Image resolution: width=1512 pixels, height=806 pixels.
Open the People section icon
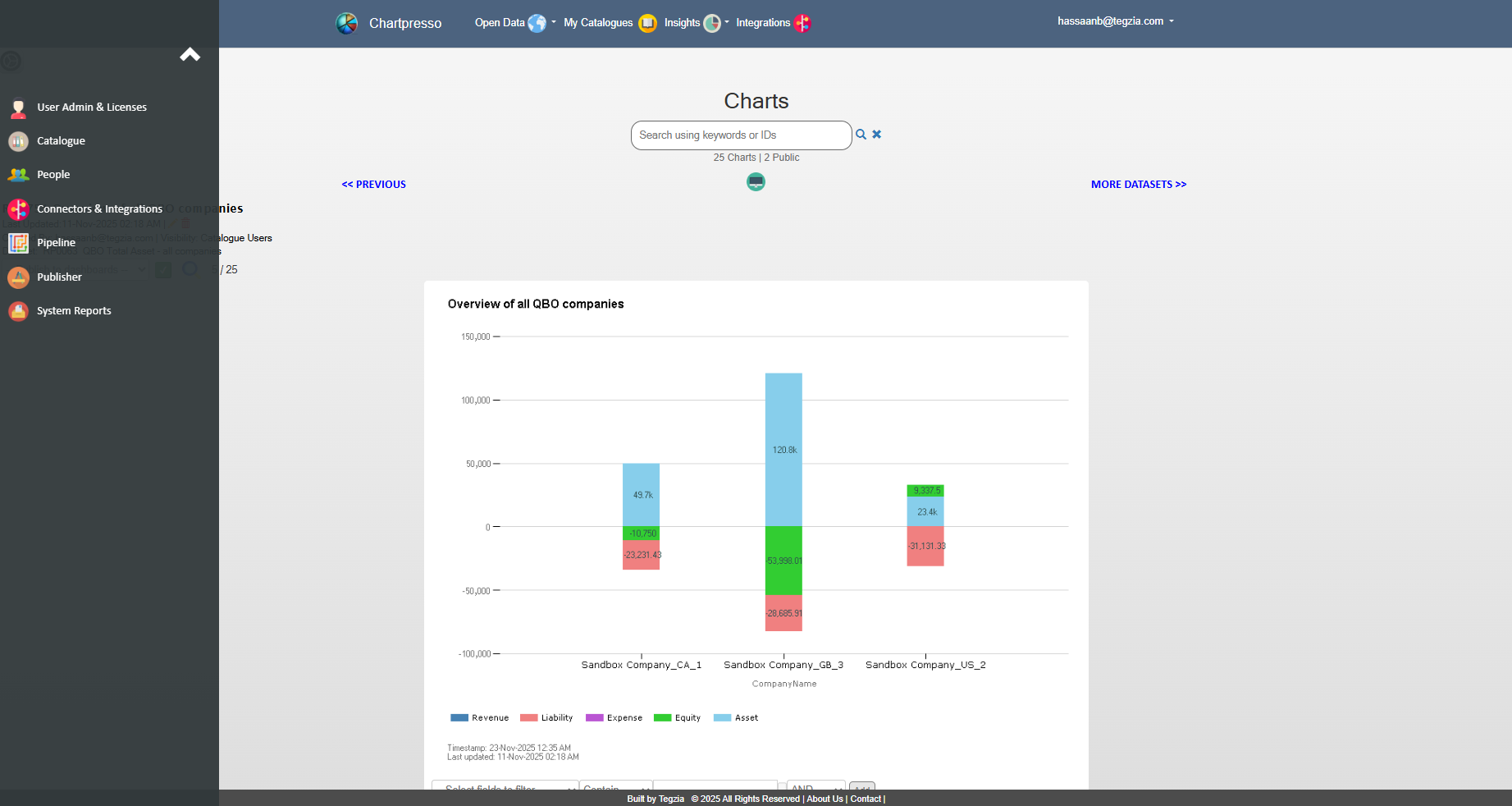(18, 175)
